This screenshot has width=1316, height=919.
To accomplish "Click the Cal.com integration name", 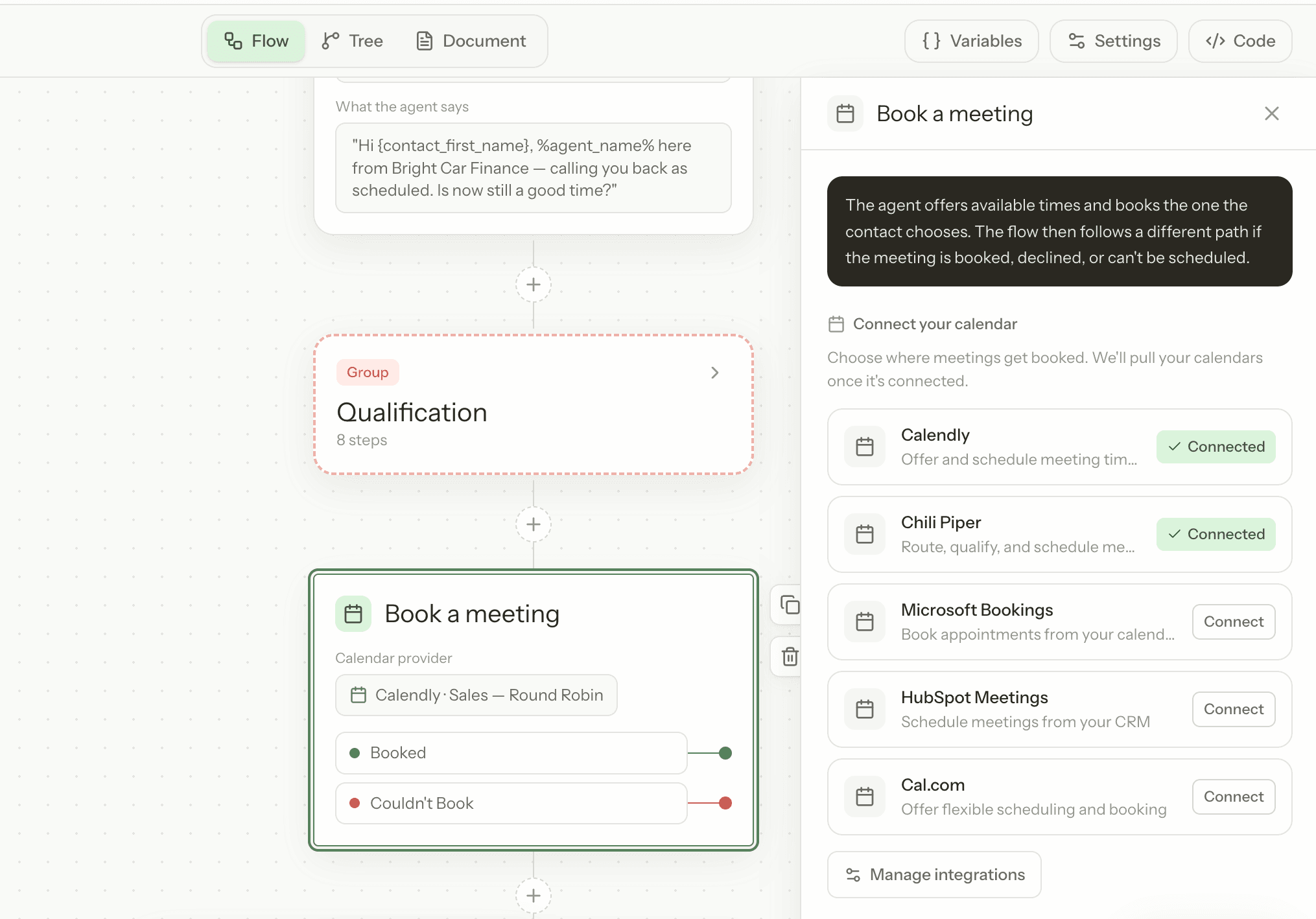I will click(x=933, y=785).
